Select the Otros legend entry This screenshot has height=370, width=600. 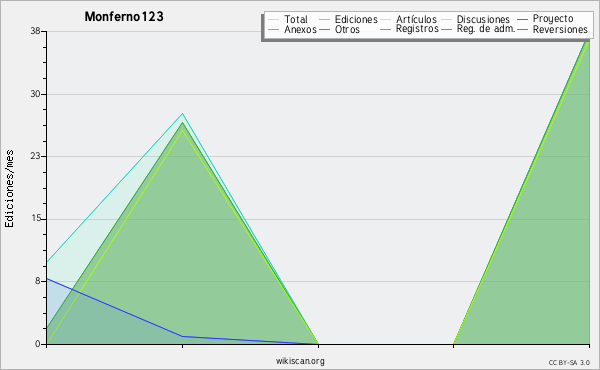(347, 29)
